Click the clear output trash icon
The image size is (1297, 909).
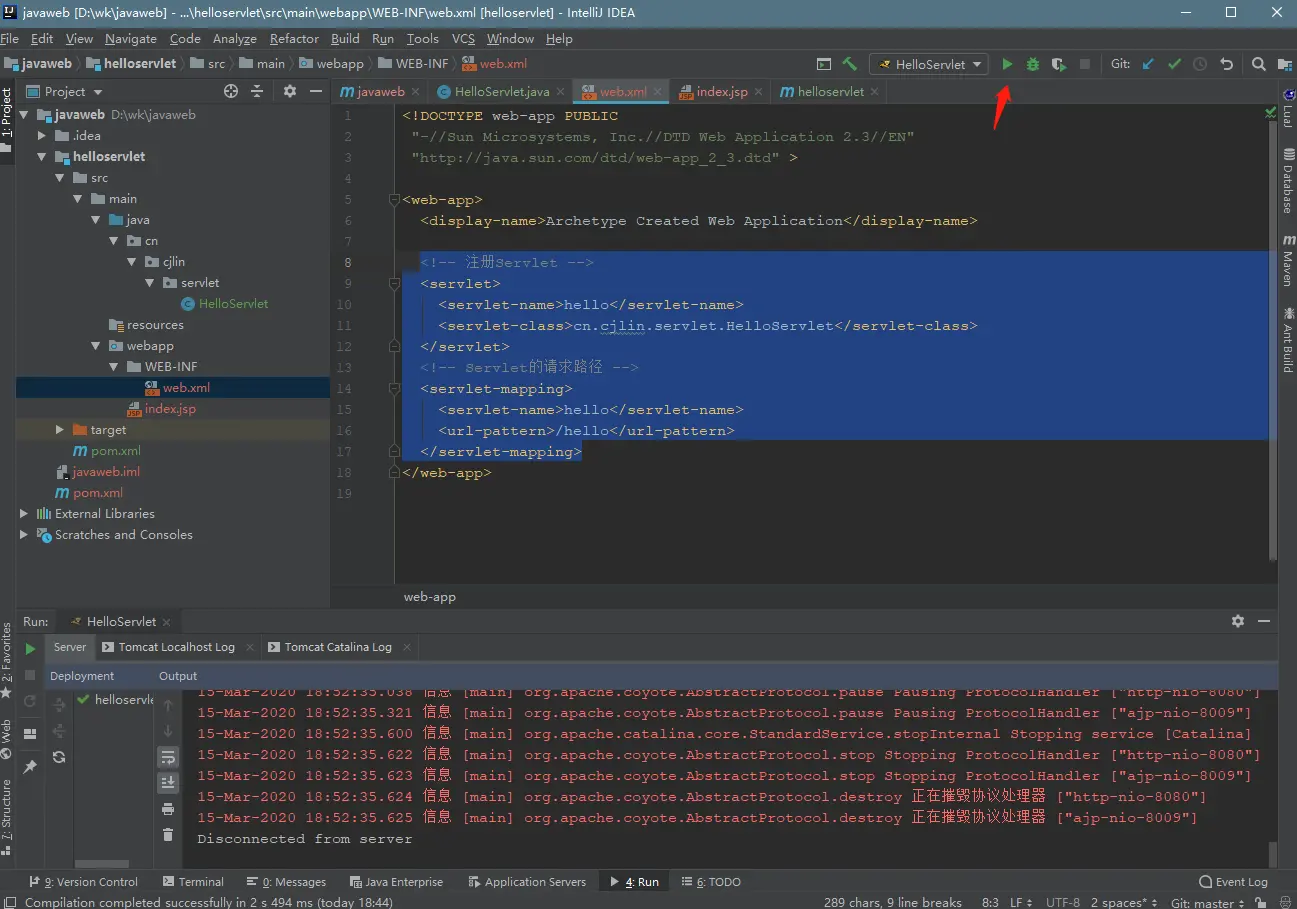[x=168, y=835]
